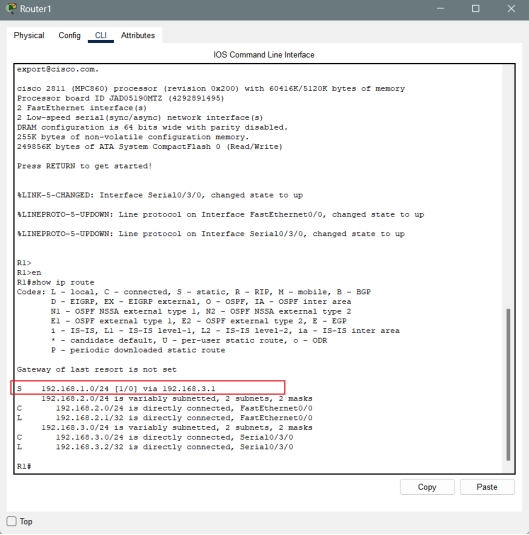Click the 192.168.3.0/24 directly connected Serial0/3/0 line

click(x=155, y=437)
